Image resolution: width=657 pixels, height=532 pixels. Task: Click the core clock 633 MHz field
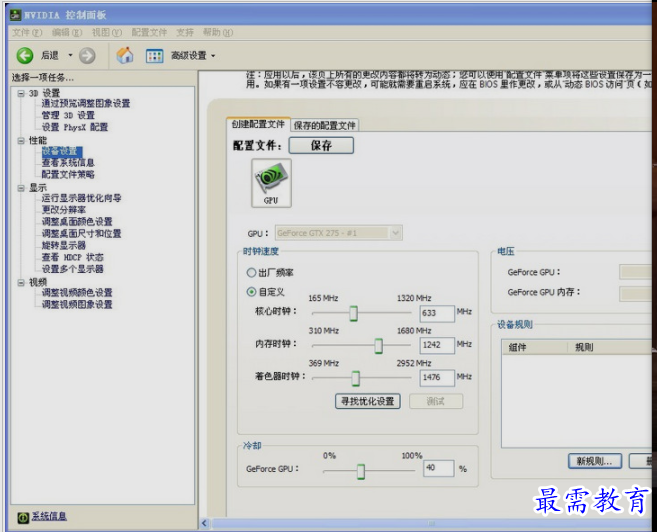coord(437,313)
